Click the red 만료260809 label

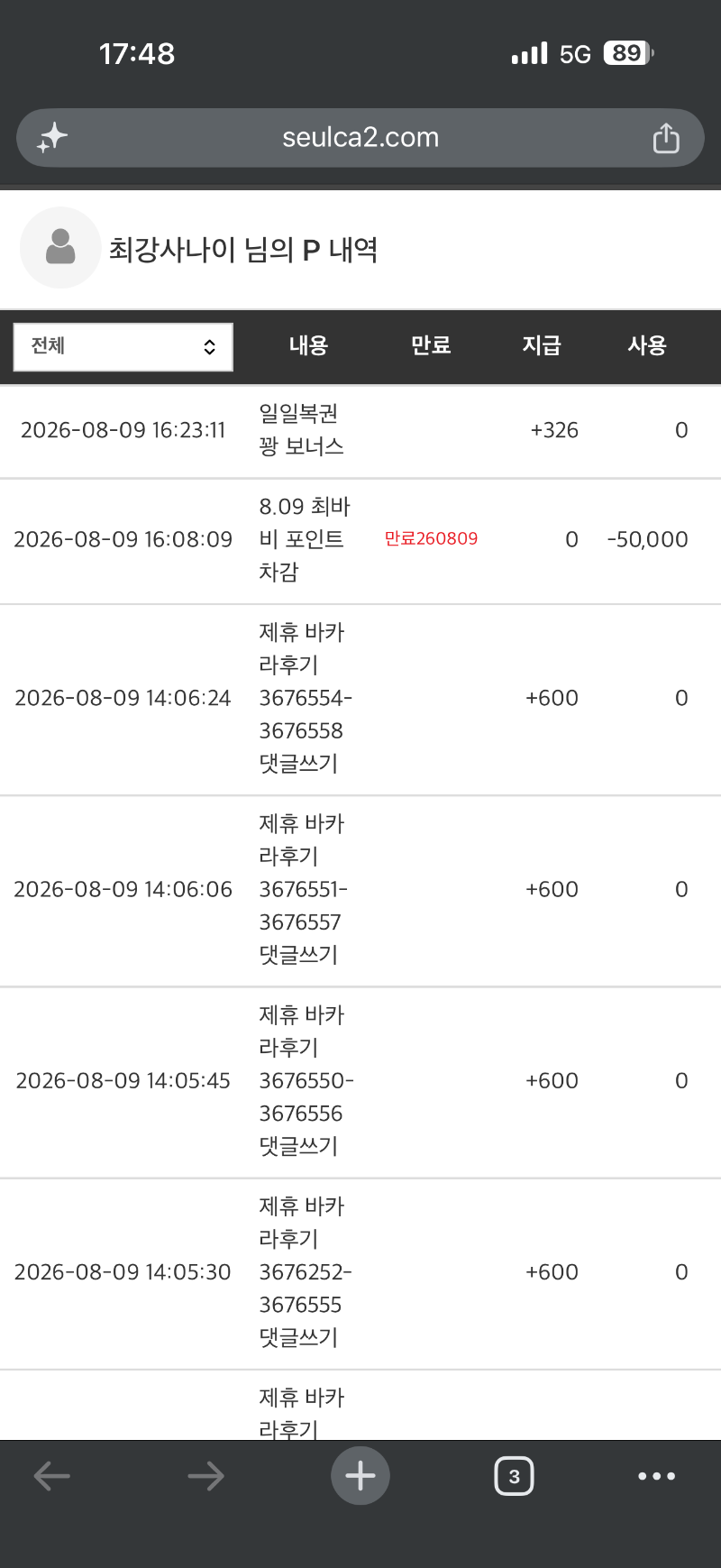(431, 538)
